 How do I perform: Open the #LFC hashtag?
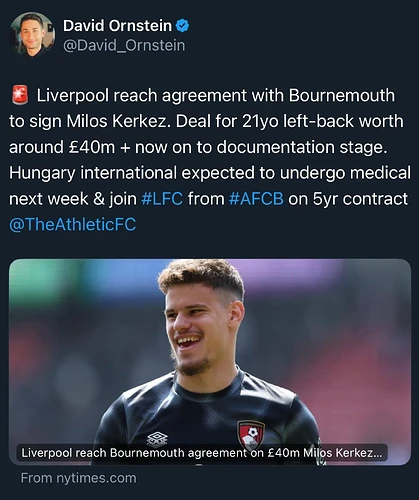162,199
